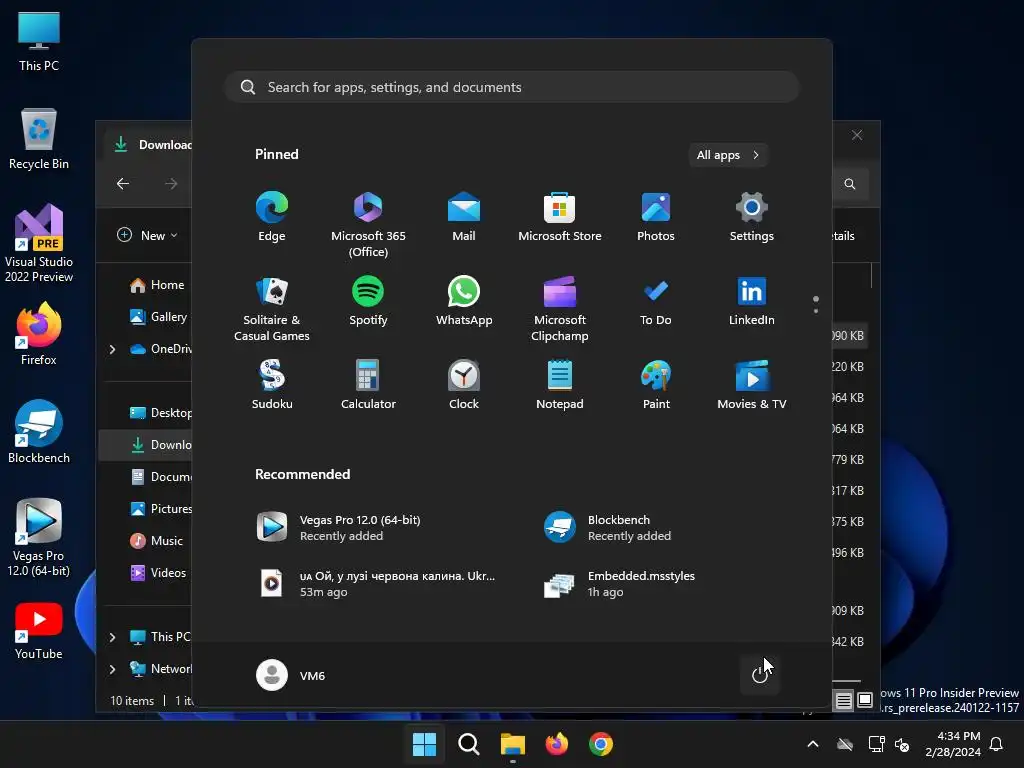Select the Recycle Bin desktop icon
This screenshot has width=1024, height=768.
(39, 139)
